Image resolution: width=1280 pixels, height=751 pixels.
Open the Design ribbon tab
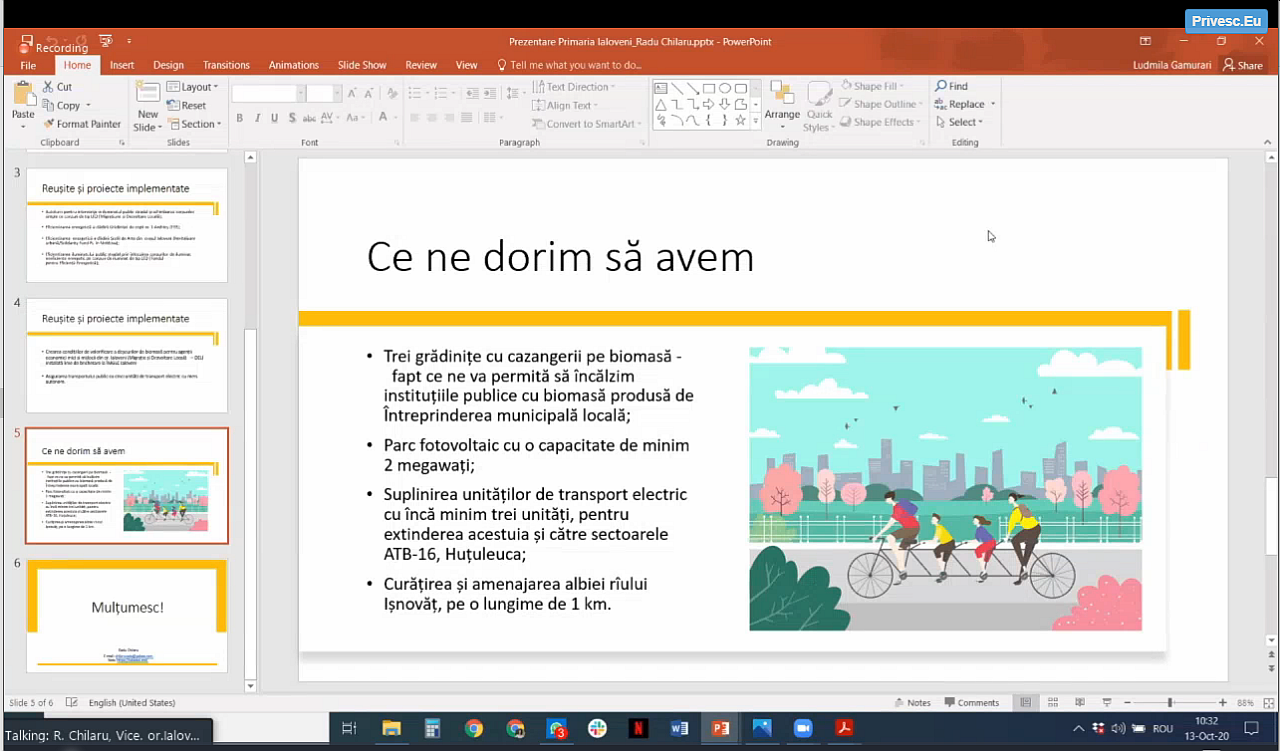(168, 65)
